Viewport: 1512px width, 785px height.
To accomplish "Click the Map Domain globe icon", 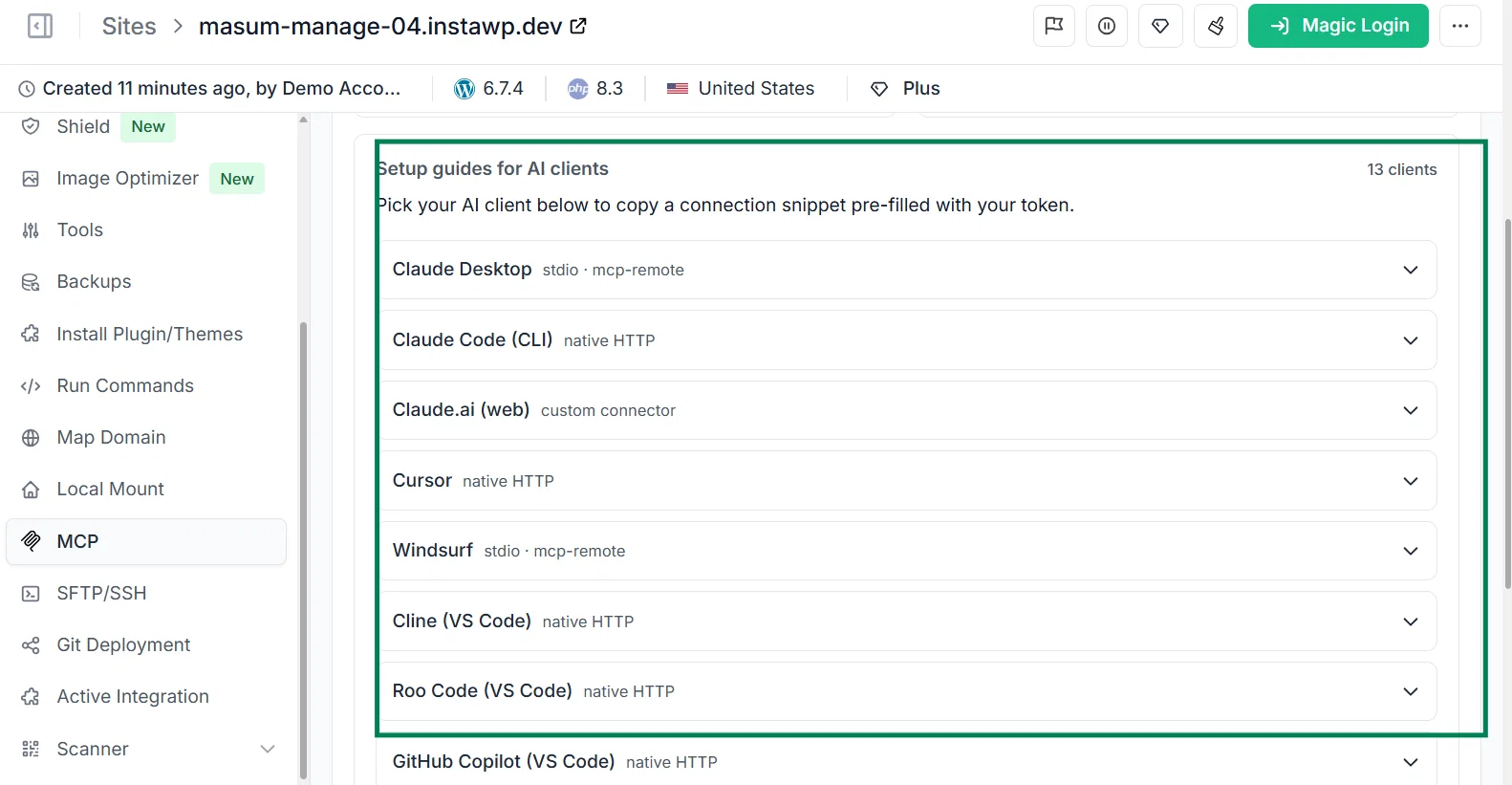I will point(31,438).
